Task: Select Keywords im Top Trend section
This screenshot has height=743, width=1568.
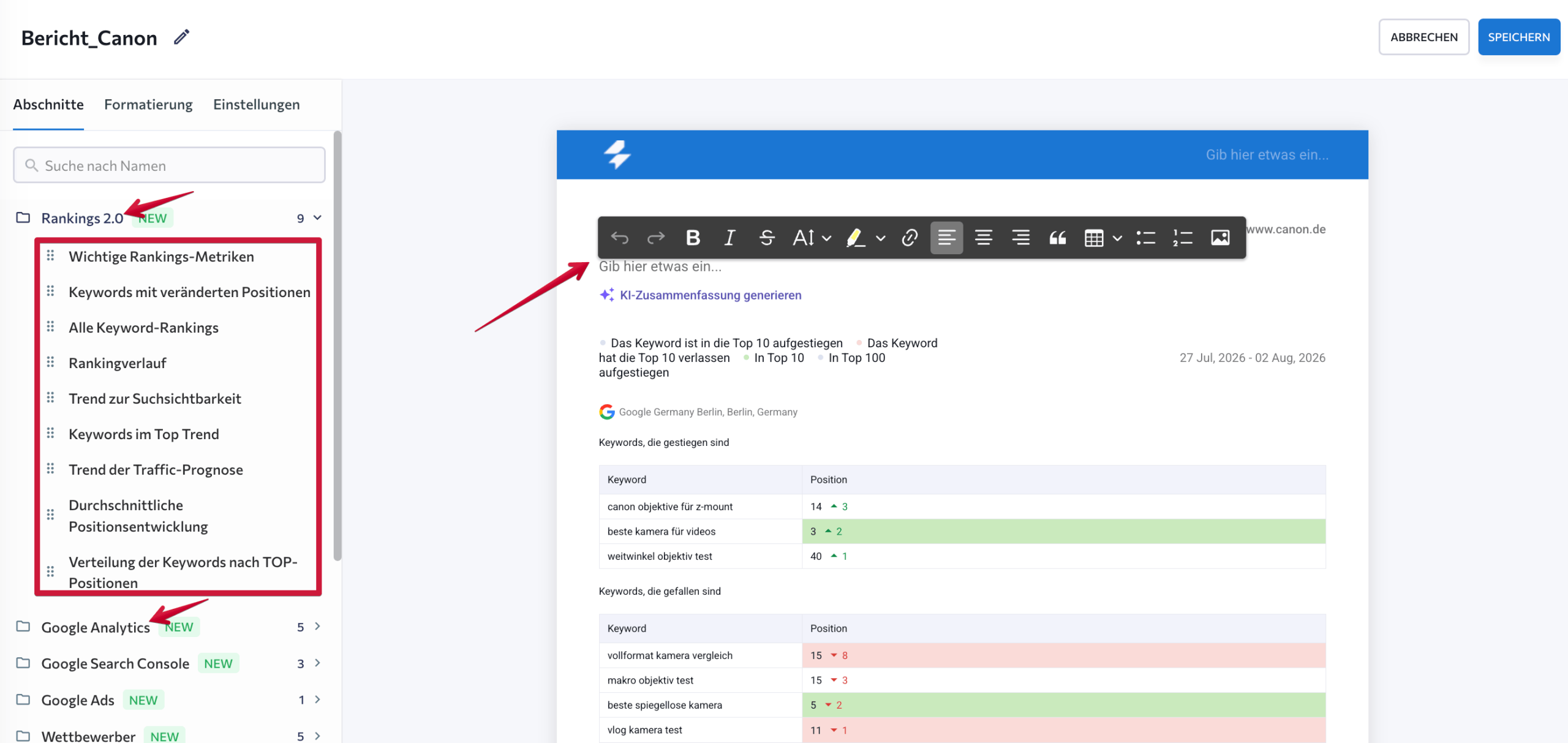Action: 144,434
